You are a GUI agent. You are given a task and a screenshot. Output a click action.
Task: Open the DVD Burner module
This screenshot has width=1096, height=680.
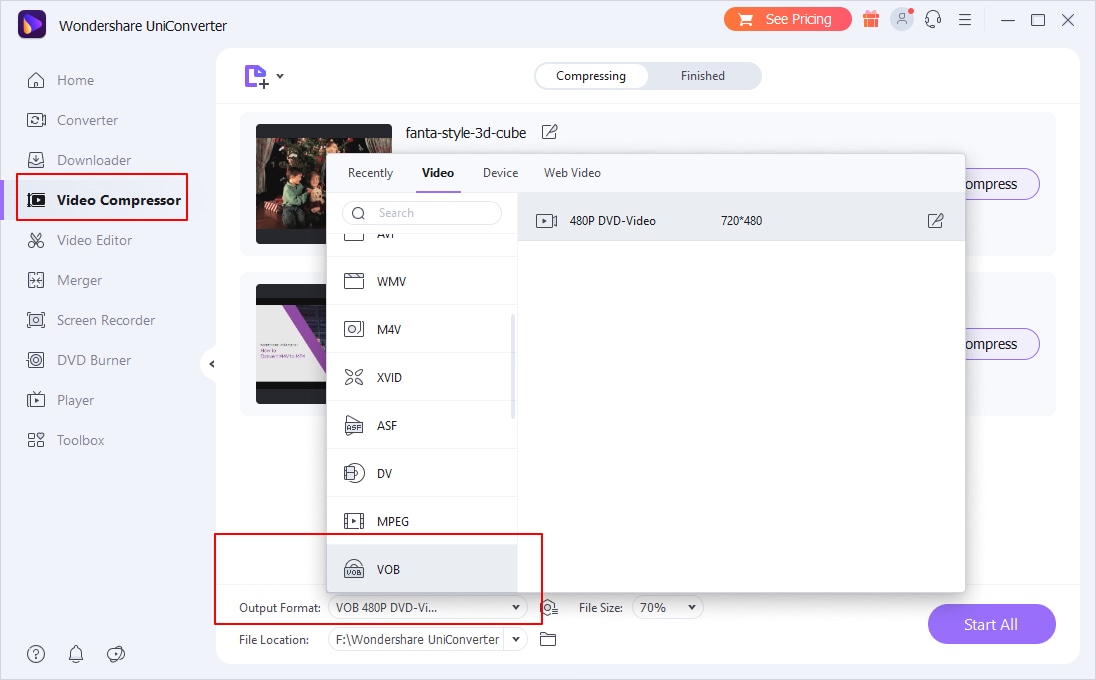pyautogui.click(x=78, y=361)
